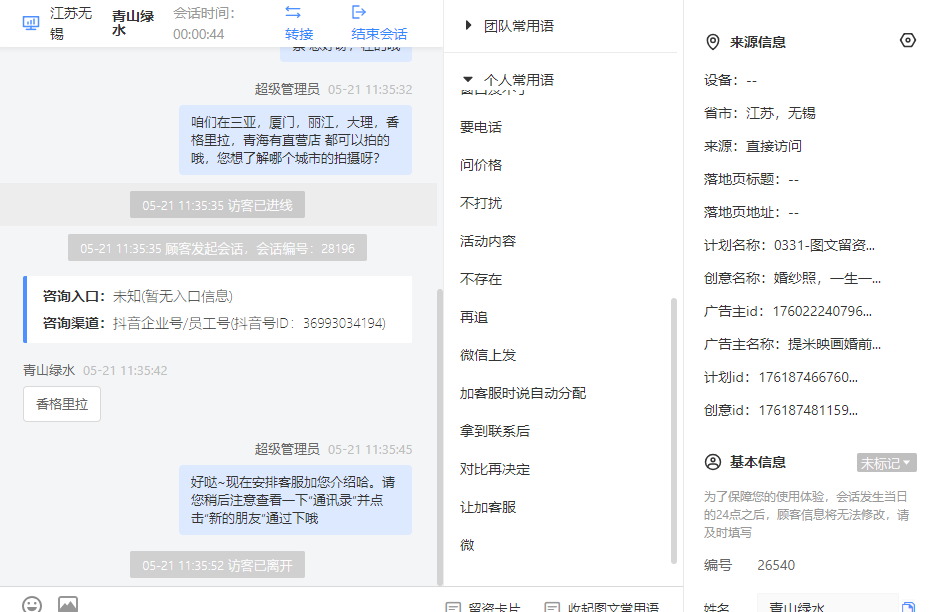Click the 会话编号：28196 system notice
Viewport: 936px width, 612px height.
click(x=217, y=248)
